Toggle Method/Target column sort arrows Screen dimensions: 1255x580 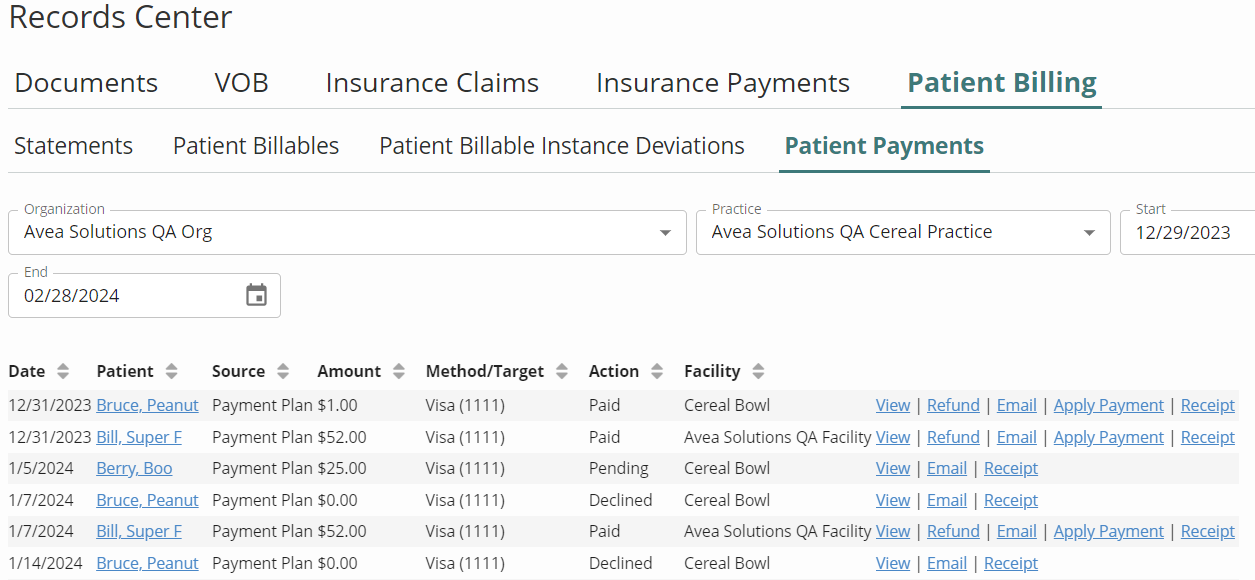click(562, 371)
